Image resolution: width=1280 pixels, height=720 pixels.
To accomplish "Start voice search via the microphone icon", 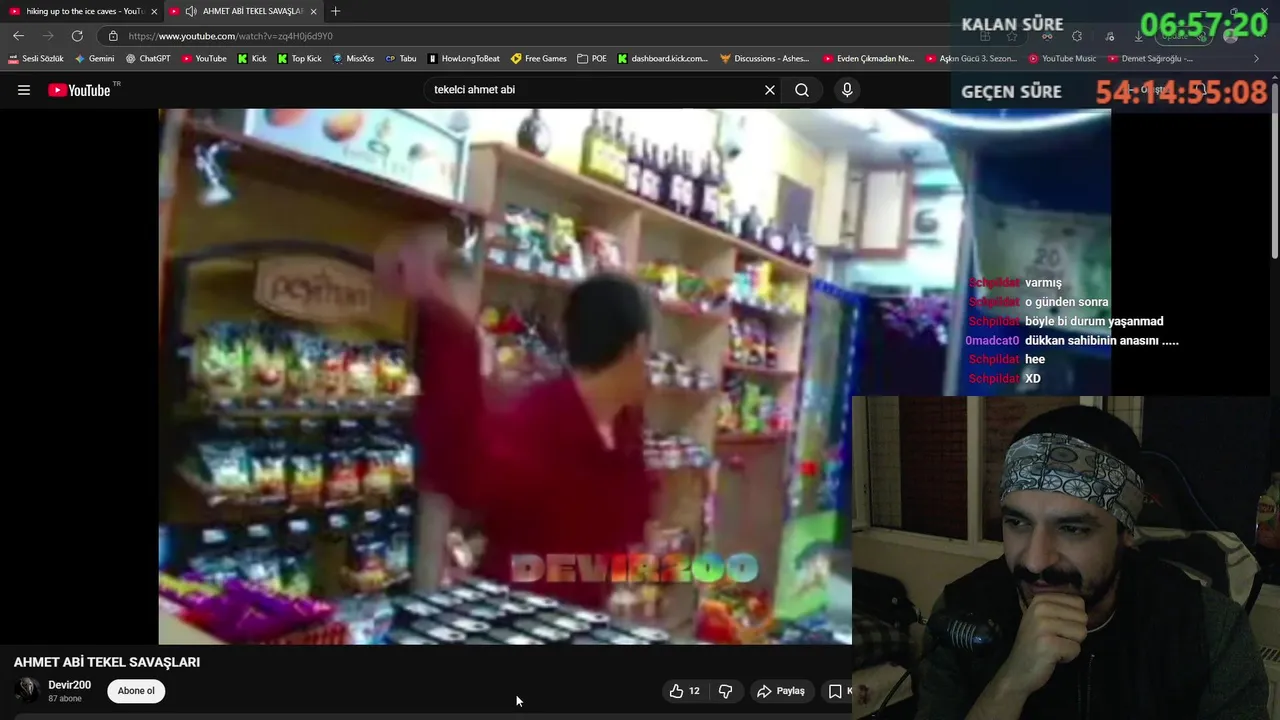I will tap(847, 90).
